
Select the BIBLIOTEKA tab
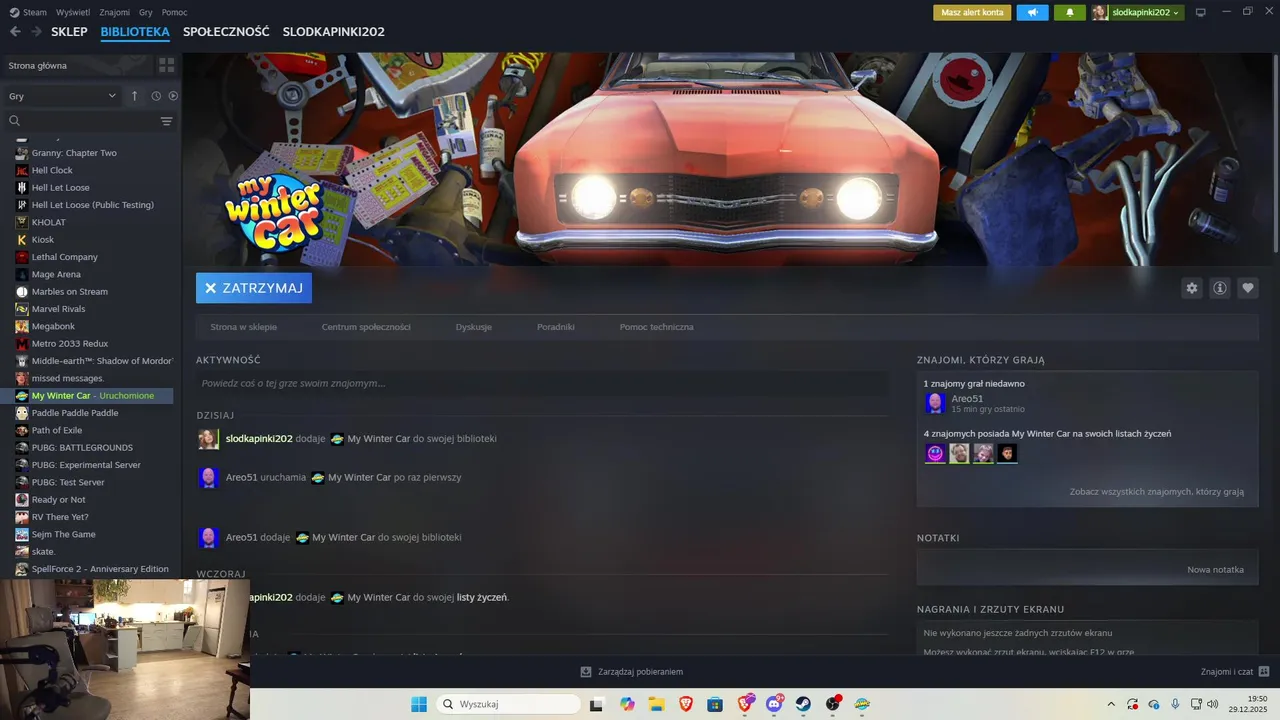pos(135,32)
